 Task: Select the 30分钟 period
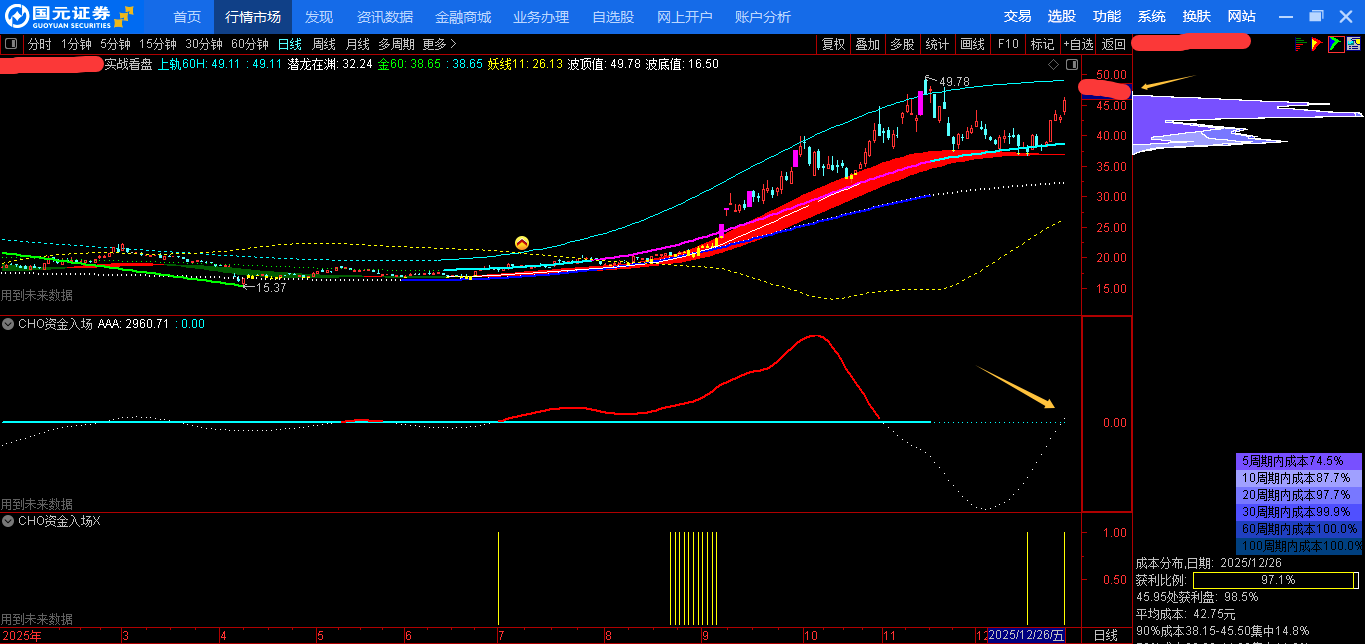click(204, 44)
